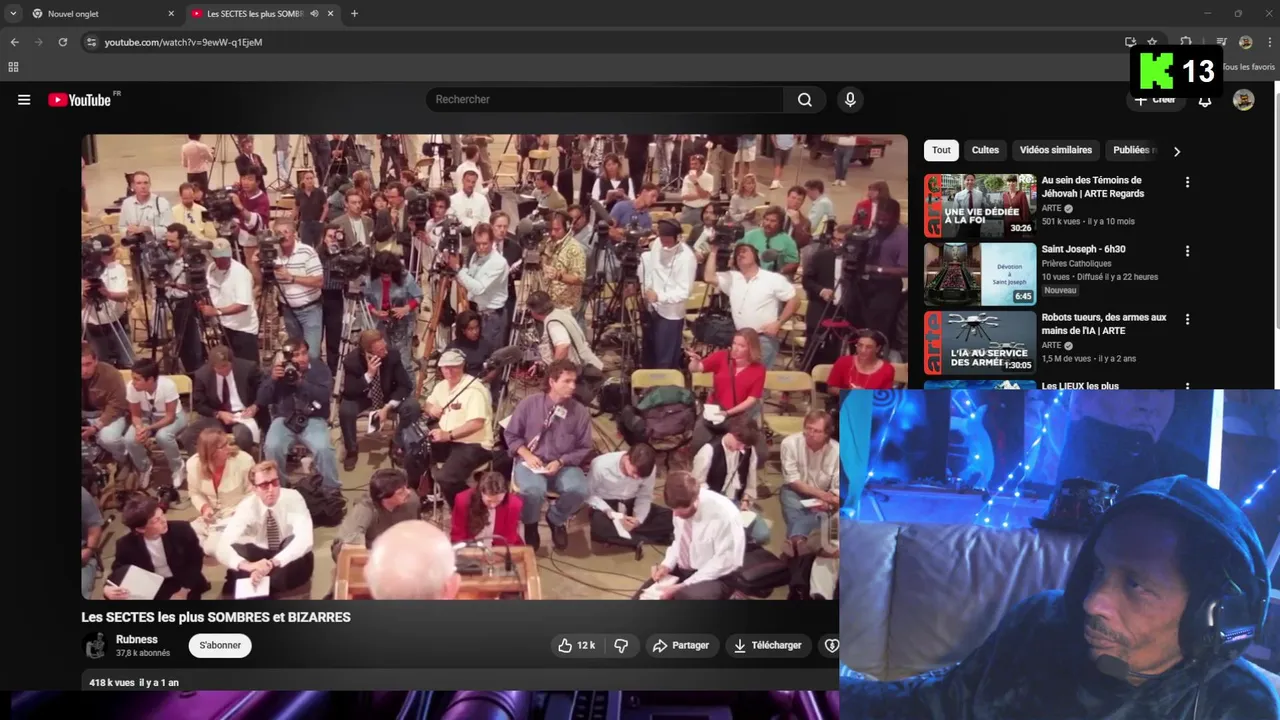
Task: Go back in browser history
Action: 14,42
